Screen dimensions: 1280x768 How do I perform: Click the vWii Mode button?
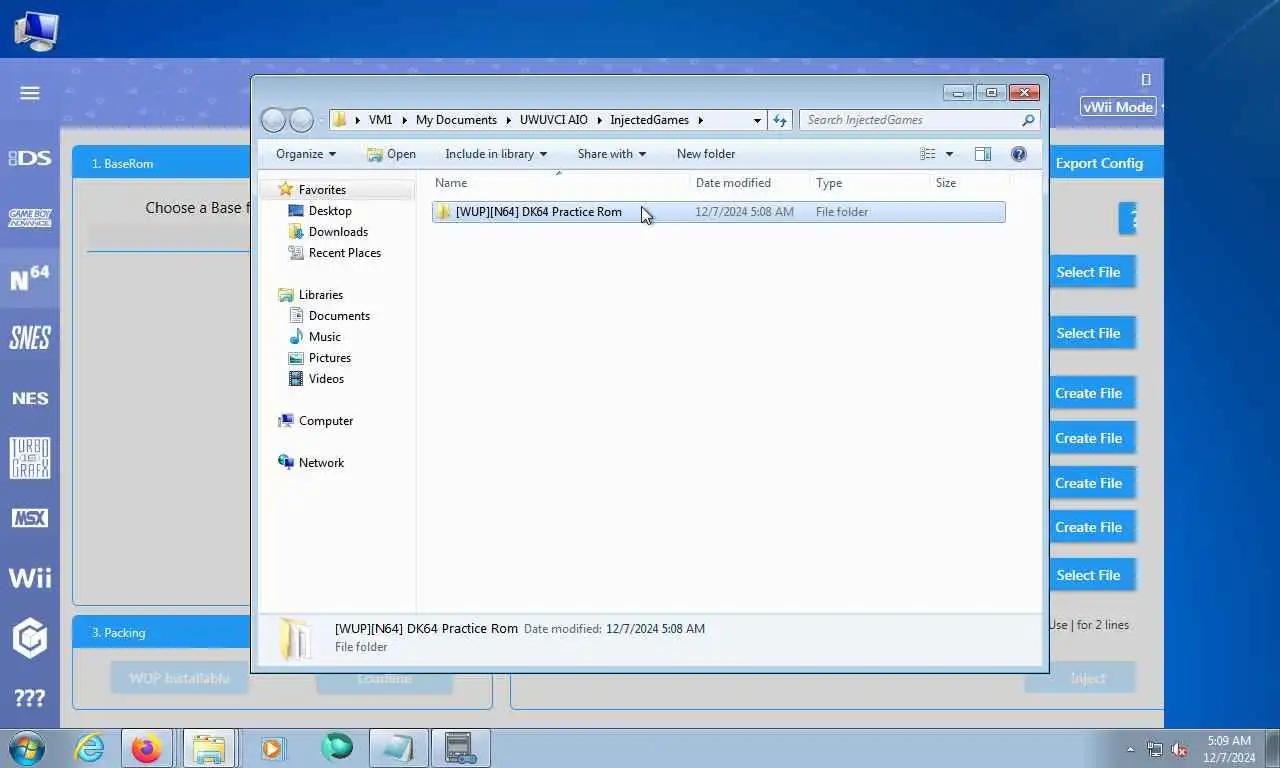click(1118, 107)
